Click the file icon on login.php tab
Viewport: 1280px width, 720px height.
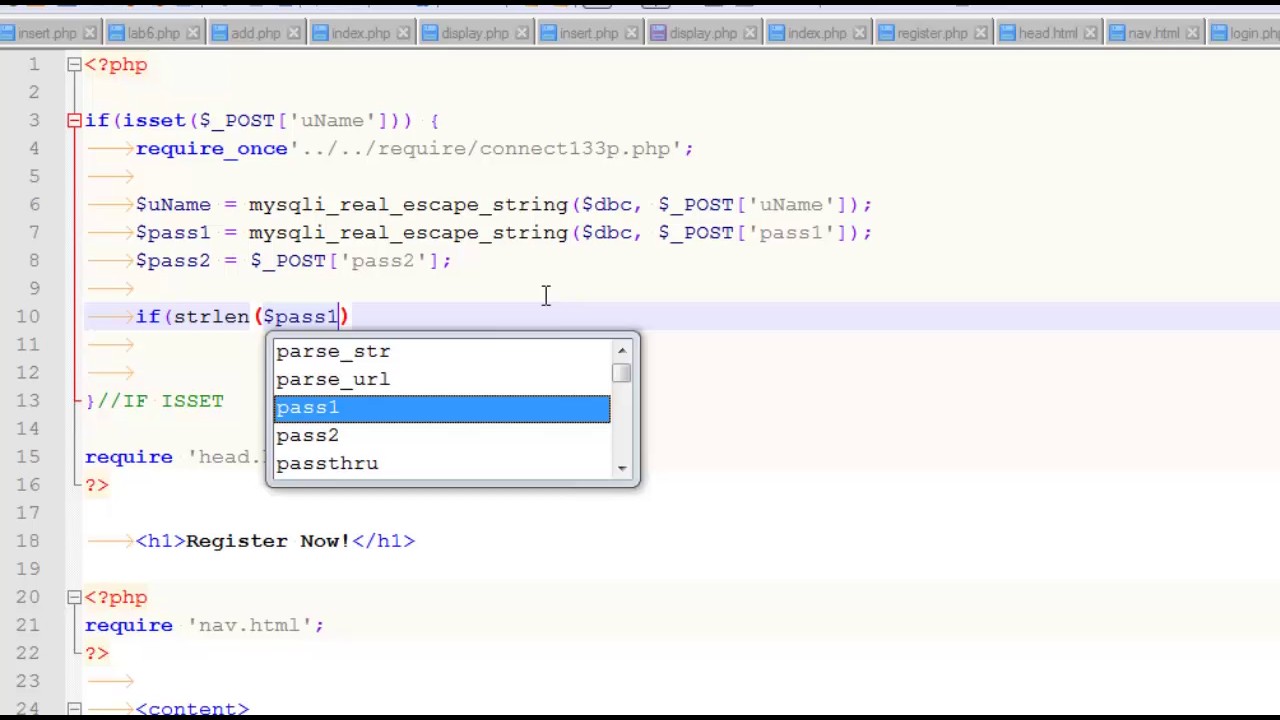pyautogui.click(x=1218, y=34)
